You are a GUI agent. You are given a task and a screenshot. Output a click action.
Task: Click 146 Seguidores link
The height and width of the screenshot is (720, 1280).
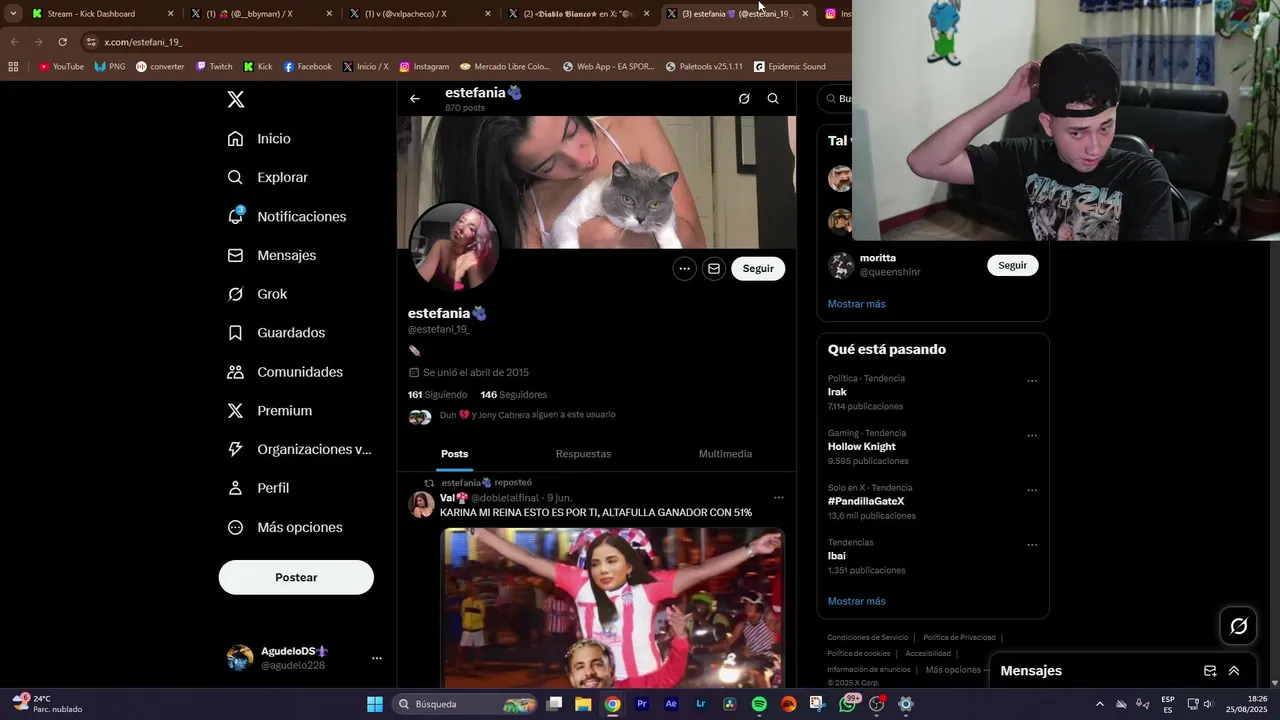click(514, 394)
